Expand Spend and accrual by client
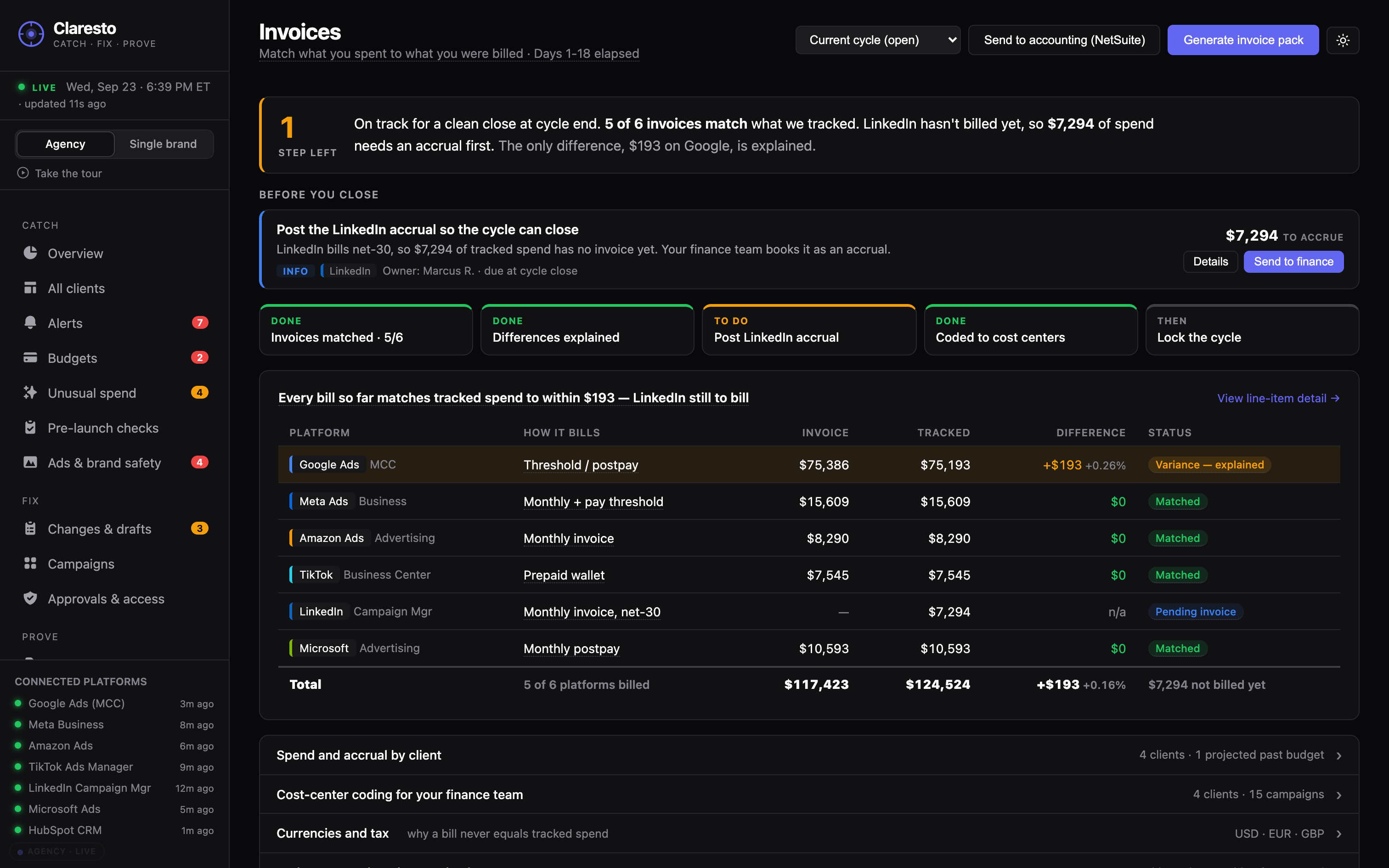The width and height of the screenshot is (1389, 868). tap(809, 755)
